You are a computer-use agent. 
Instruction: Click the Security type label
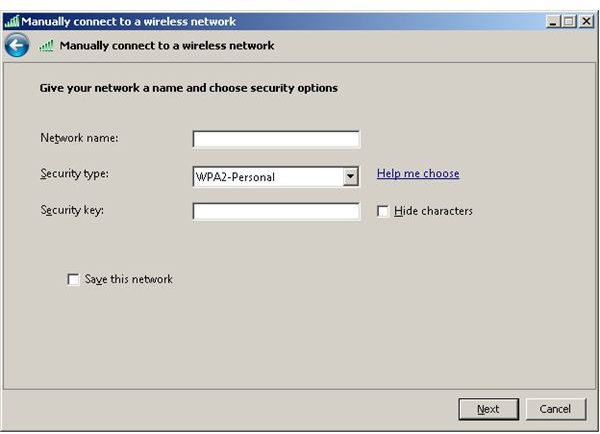tap(74, 174)
